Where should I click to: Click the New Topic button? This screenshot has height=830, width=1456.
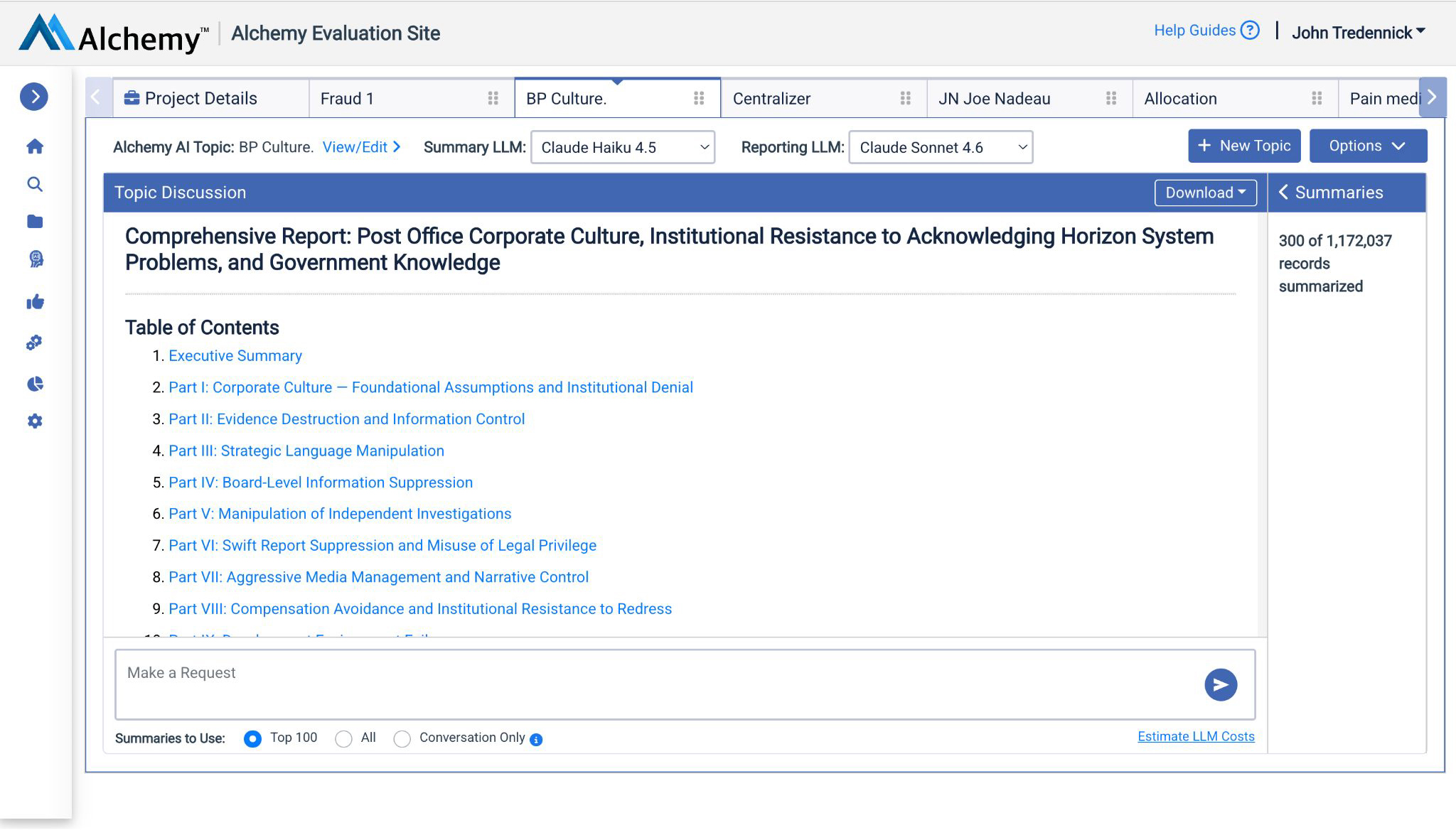point(1244,146)
